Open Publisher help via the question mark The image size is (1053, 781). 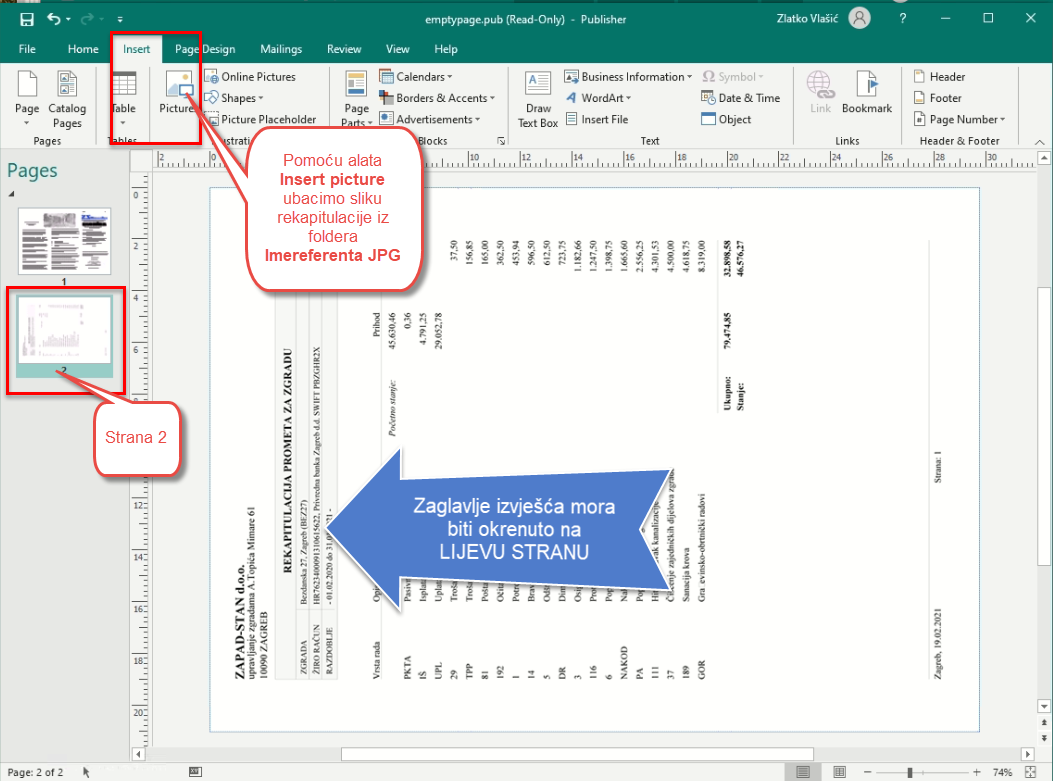point(902,19)
